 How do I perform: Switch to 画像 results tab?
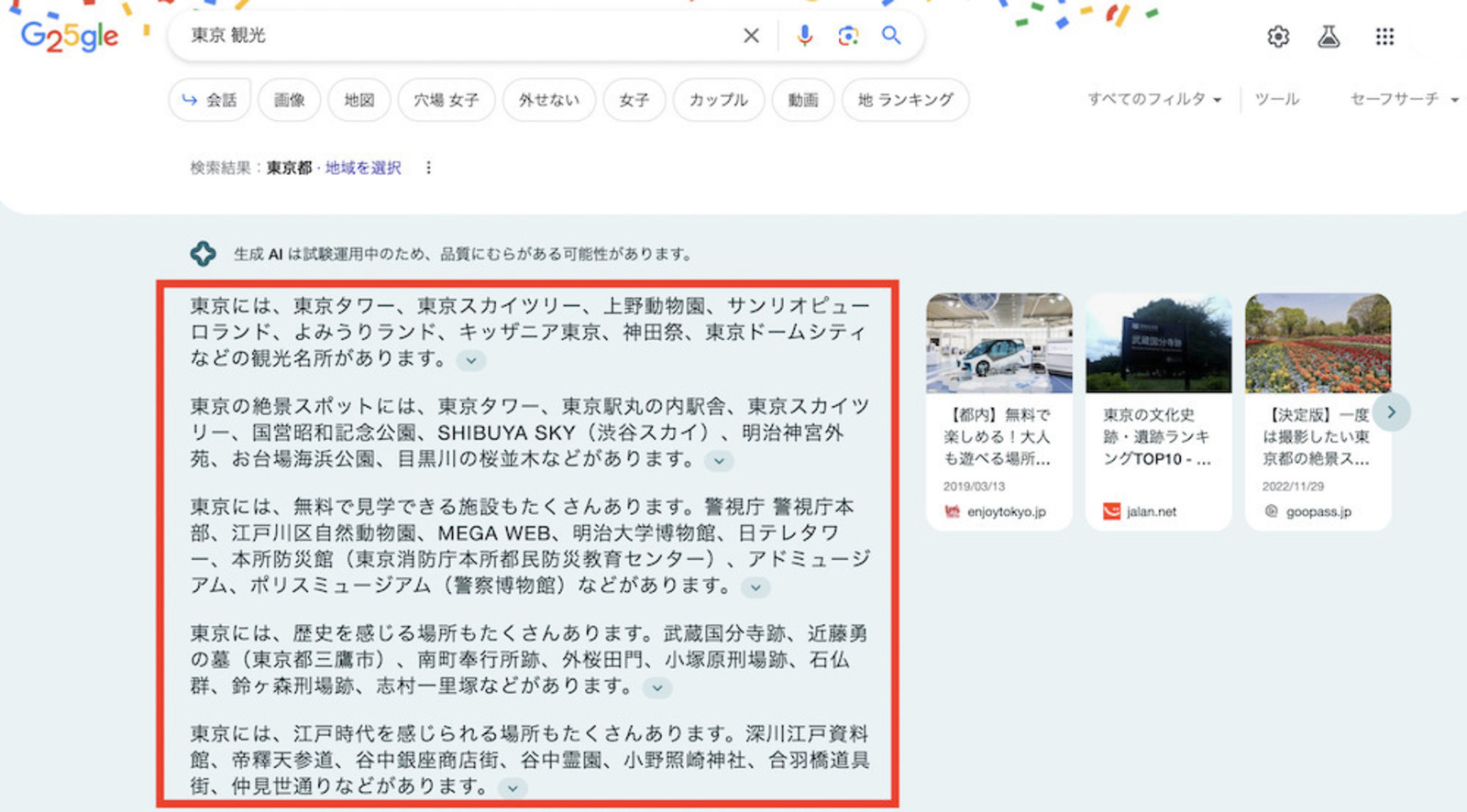point(290,100)
